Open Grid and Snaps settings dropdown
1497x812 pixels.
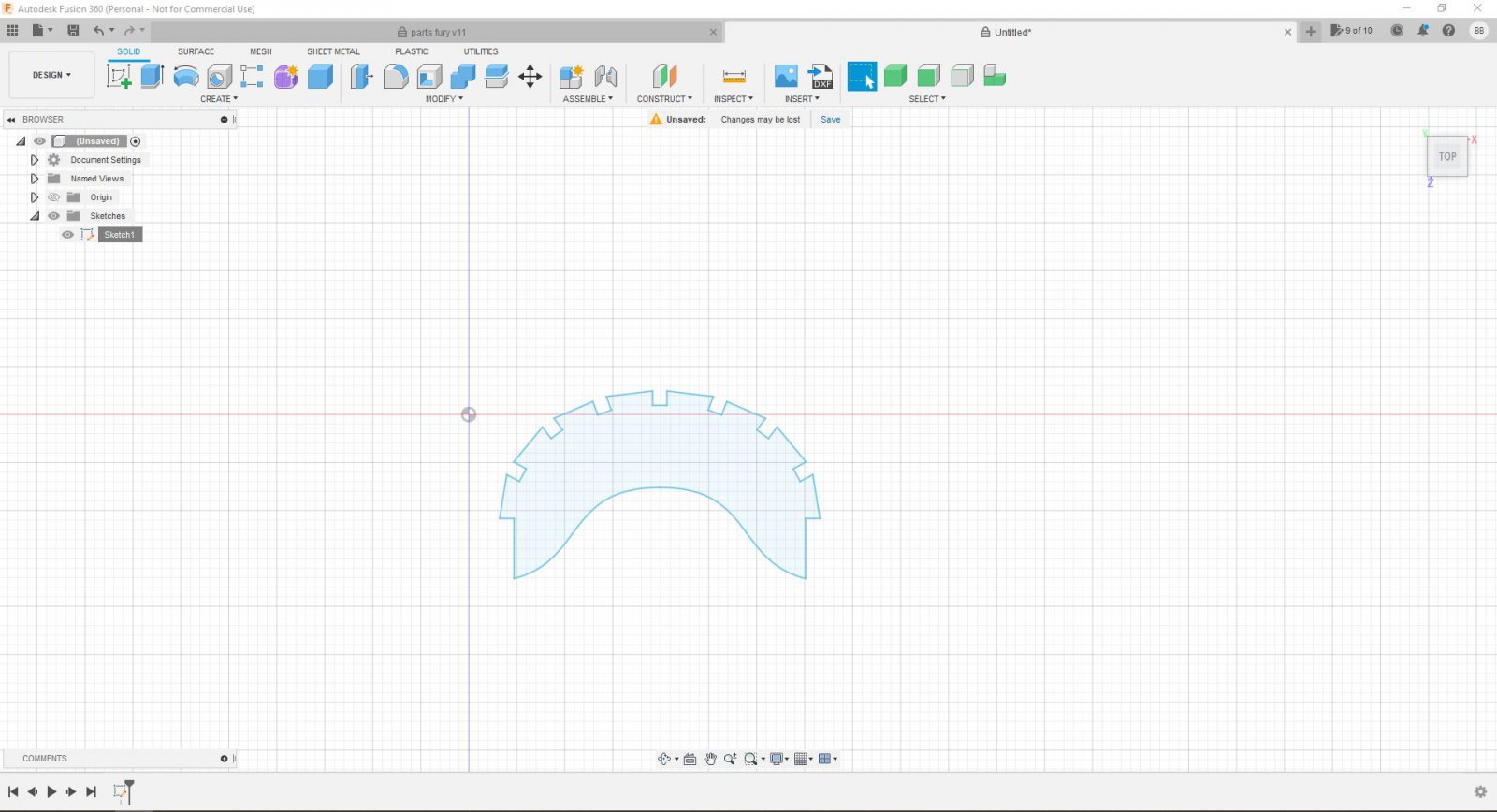point(804,759)
